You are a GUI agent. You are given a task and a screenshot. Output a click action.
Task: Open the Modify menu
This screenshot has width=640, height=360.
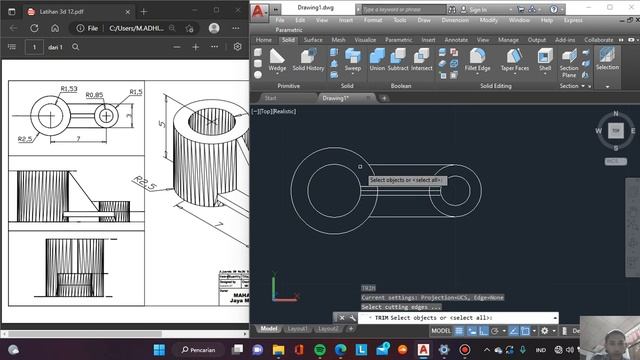click(x=489, y=20)
